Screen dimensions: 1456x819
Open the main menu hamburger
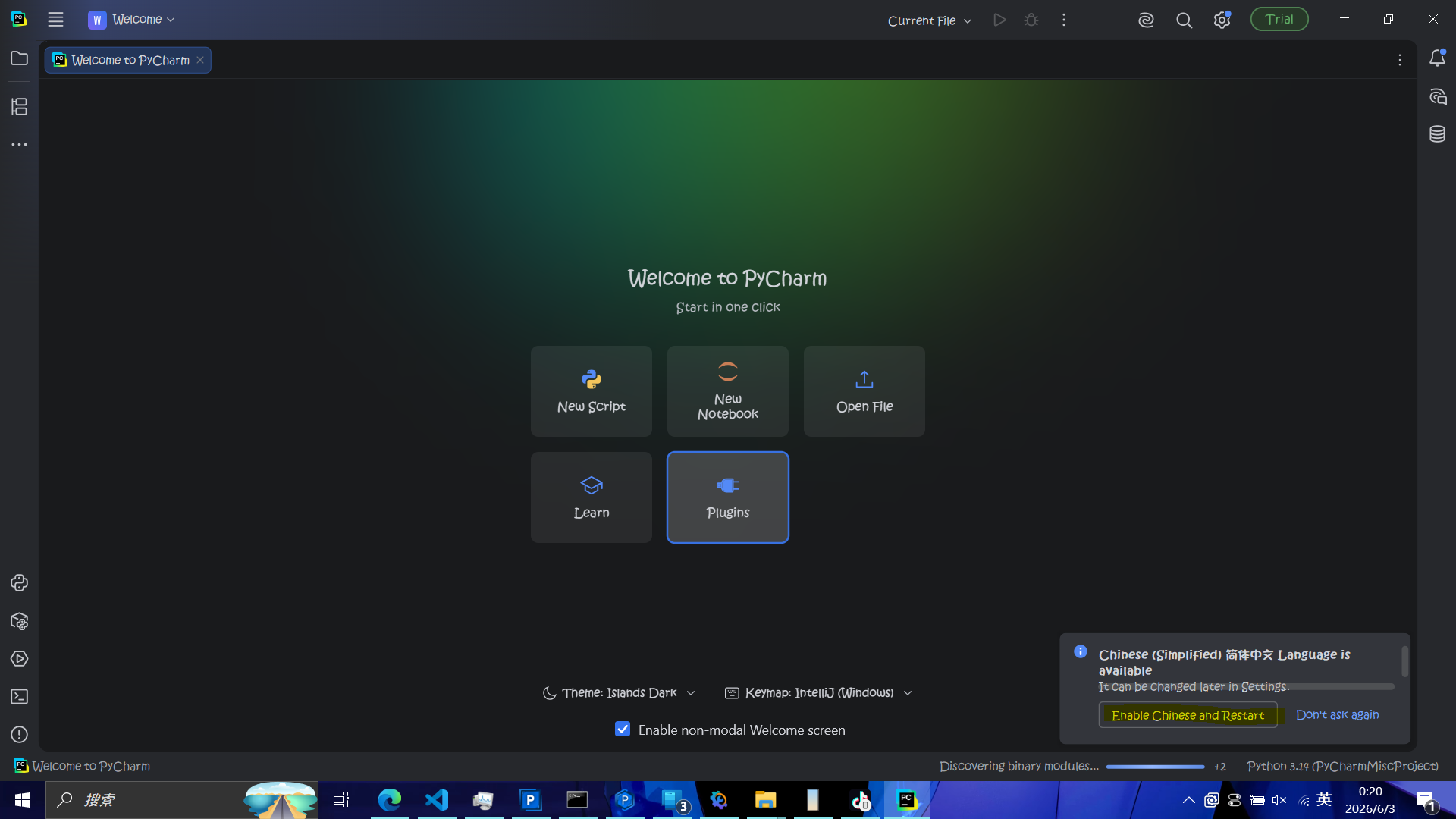pyautogui.click(x=55, y=20)
